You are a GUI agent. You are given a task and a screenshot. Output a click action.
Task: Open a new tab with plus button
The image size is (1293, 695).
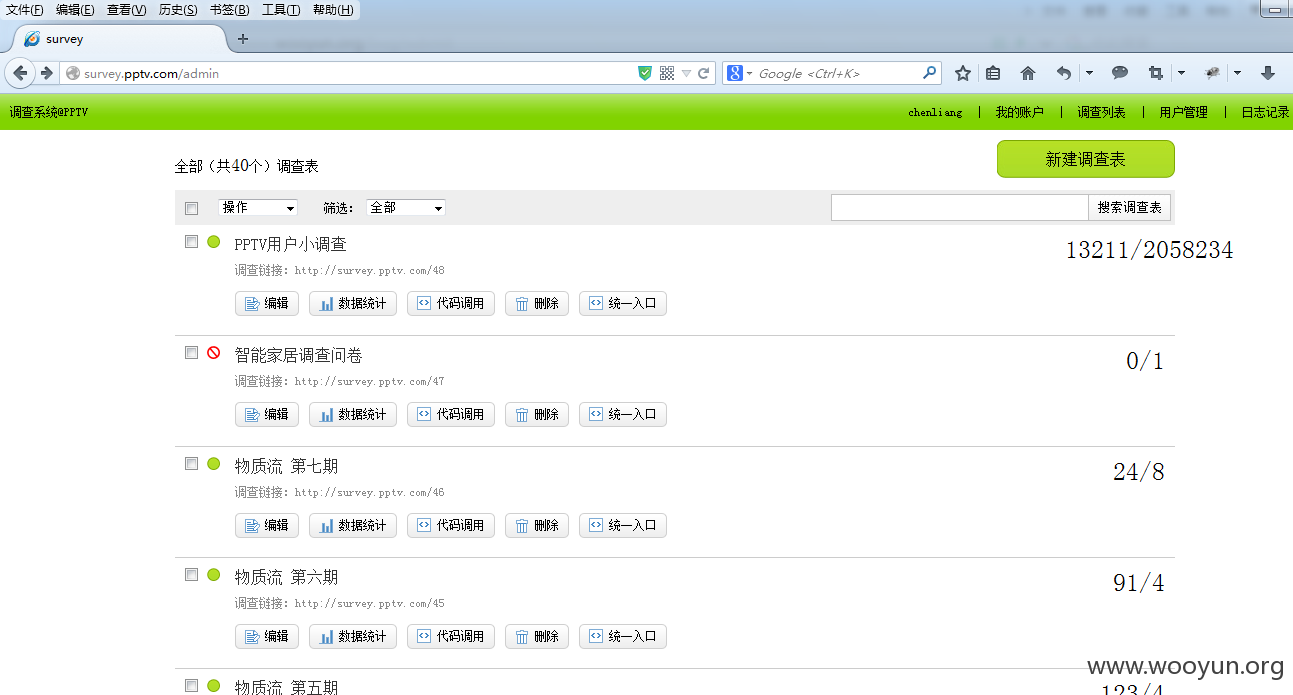click(243, 39)
